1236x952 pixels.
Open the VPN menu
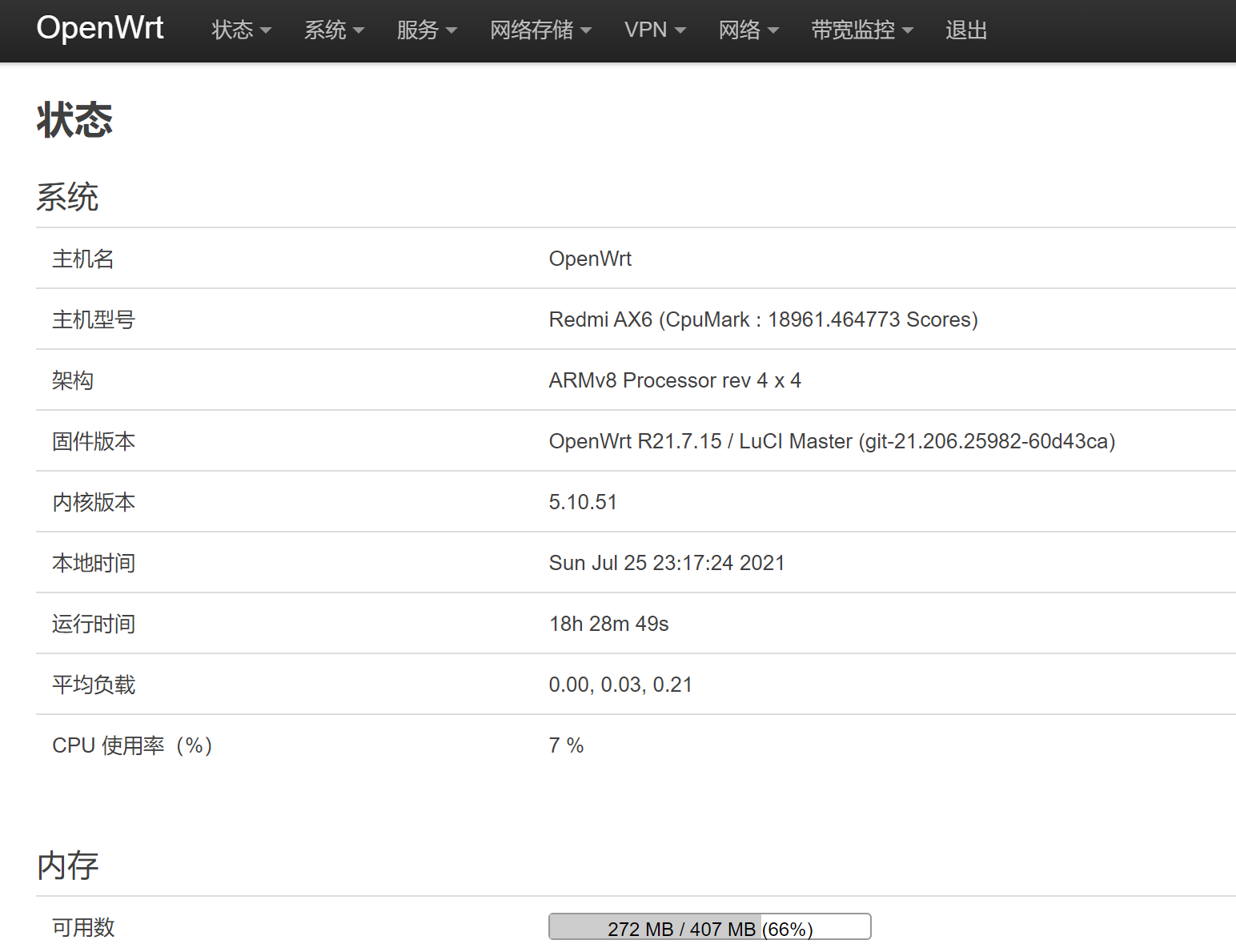646,30
